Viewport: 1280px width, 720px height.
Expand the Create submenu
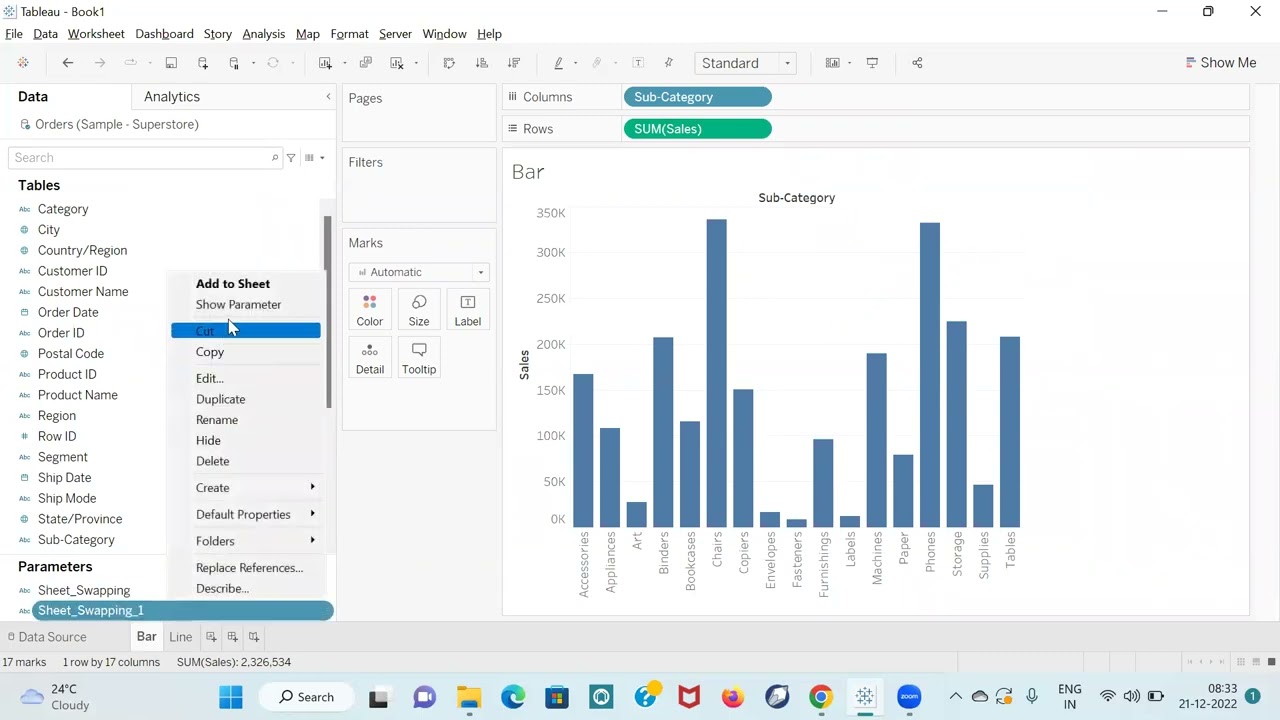point(246,488)
